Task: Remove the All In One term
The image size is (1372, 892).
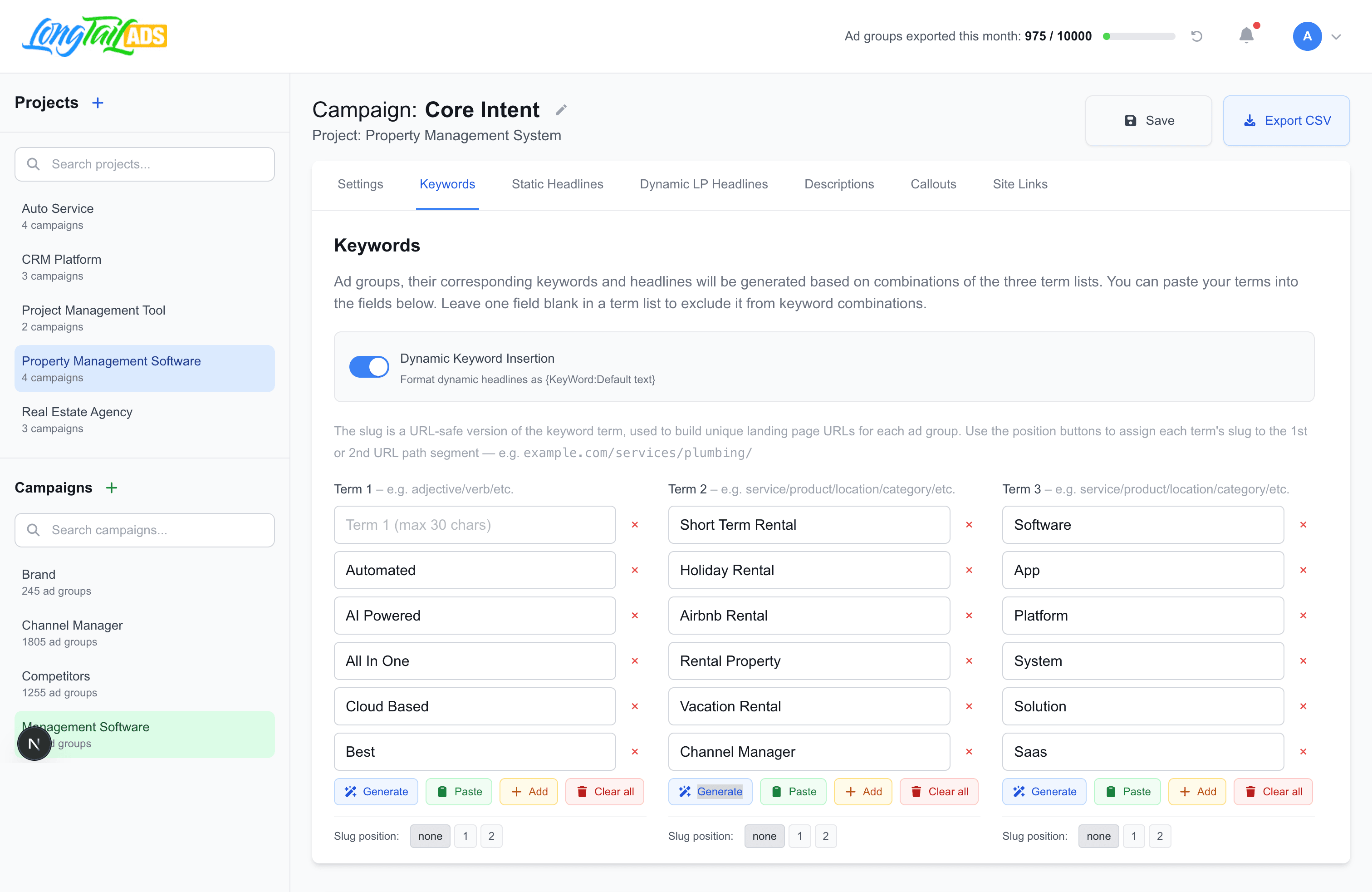Action: (635, 661)
